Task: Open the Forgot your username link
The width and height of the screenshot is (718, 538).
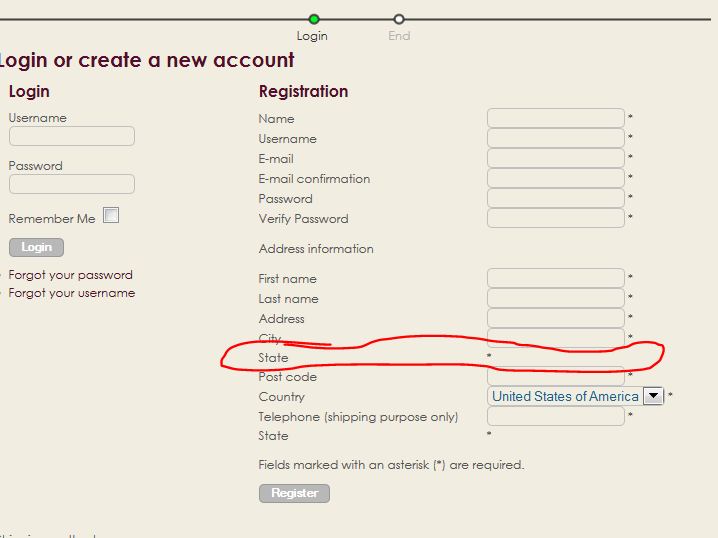Action: click(x=72, y=293)
